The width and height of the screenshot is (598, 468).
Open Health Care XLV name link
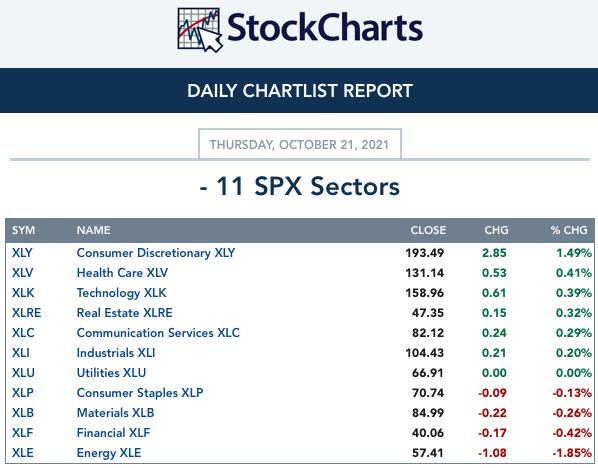(122, 273)
